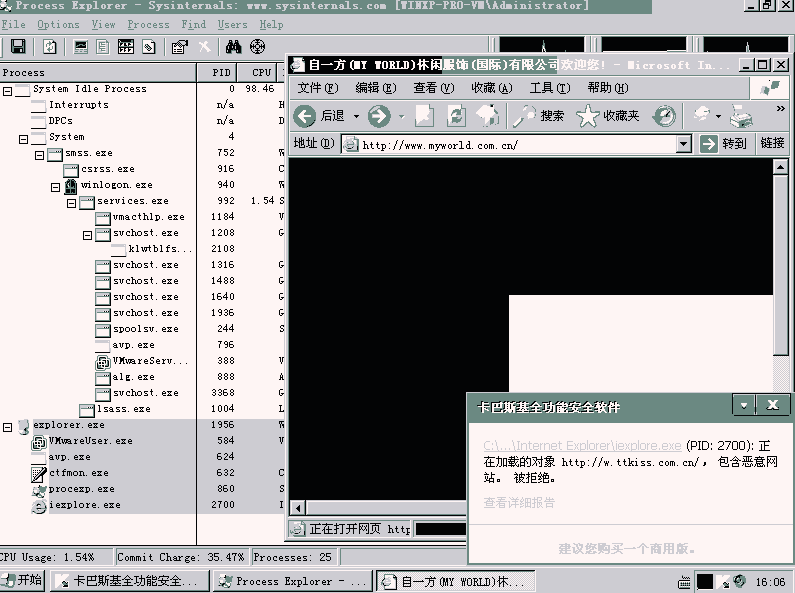
Task: Toggle the process tree view icon
Action: 103,47
